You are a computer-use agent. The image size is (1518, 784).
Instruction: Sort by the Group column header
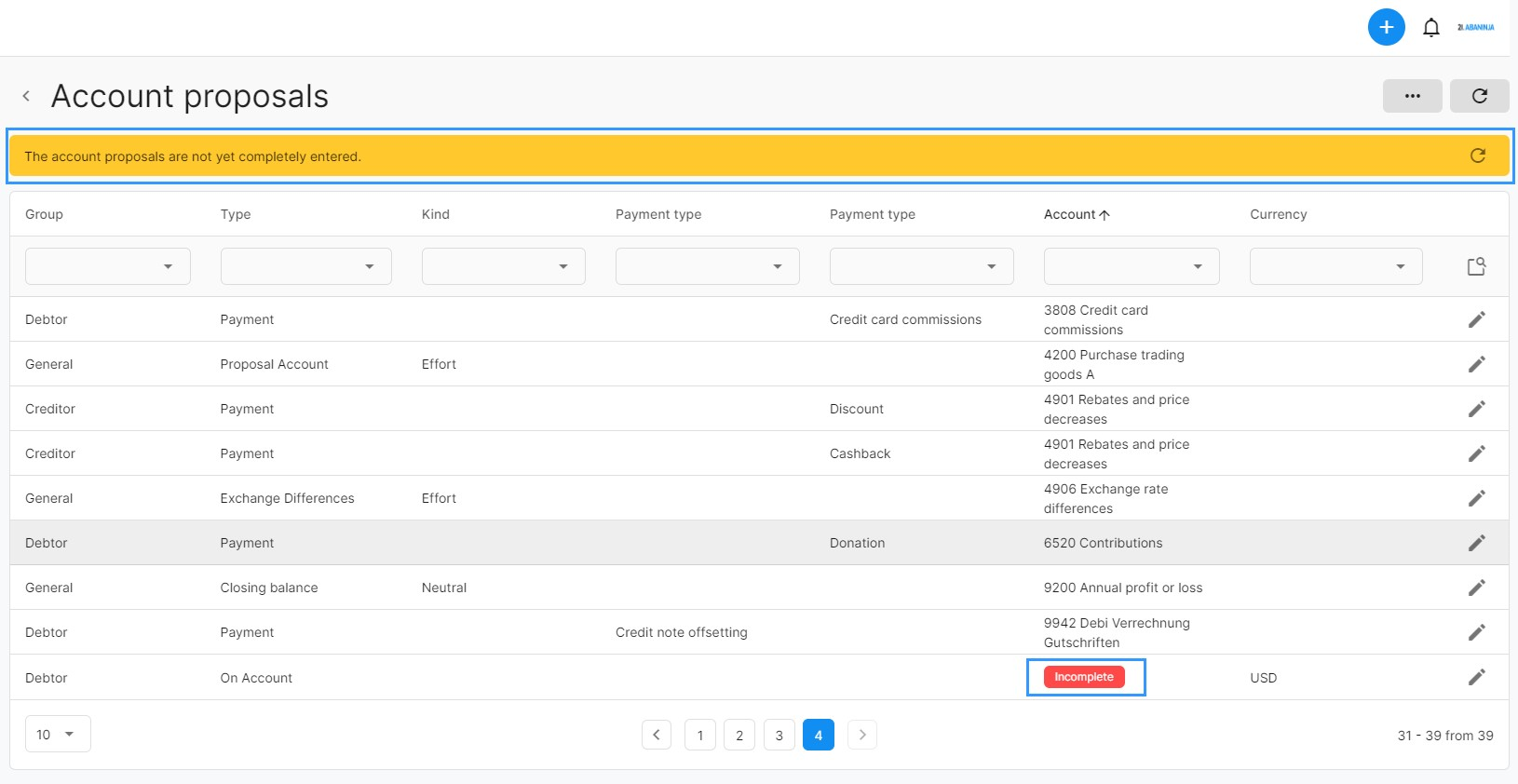[44, 214]
